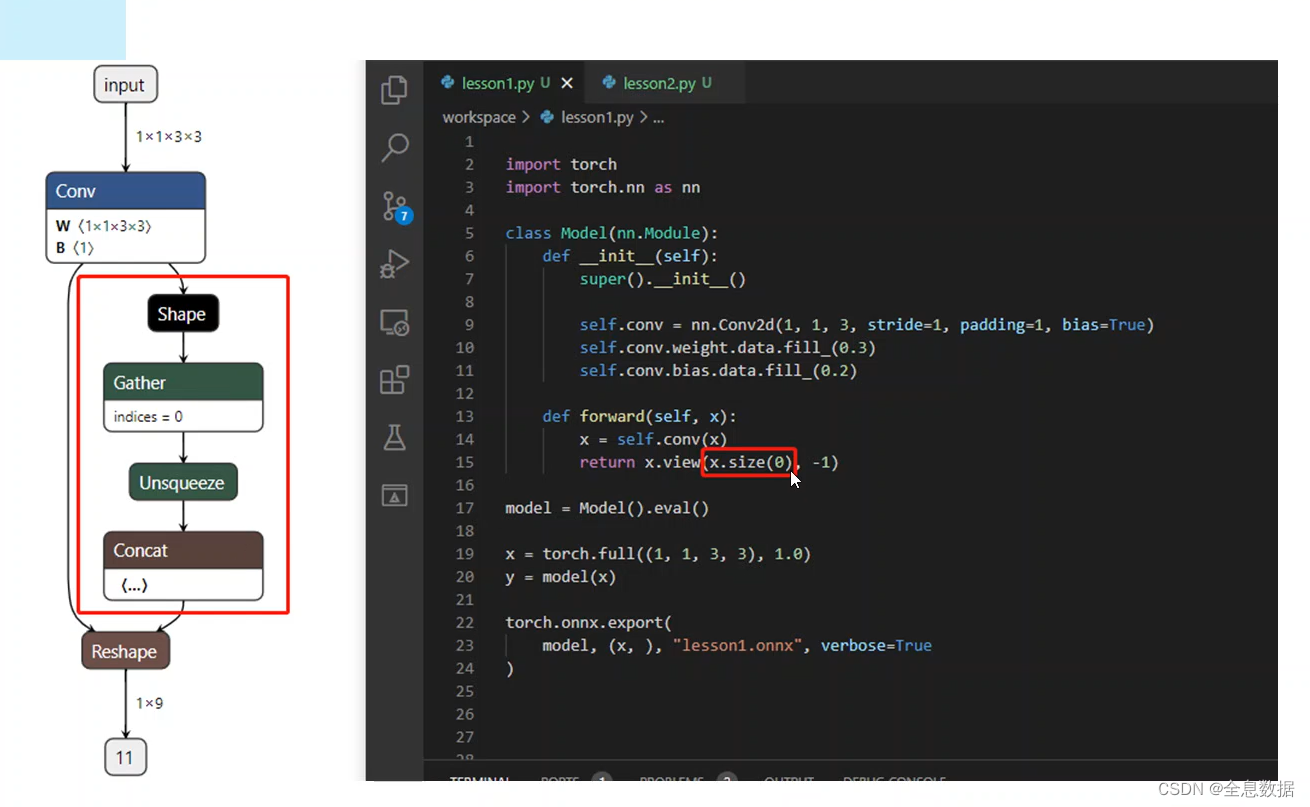Click line number 24 in the gutter
The image size is (1310, 807).
[464, 668]
